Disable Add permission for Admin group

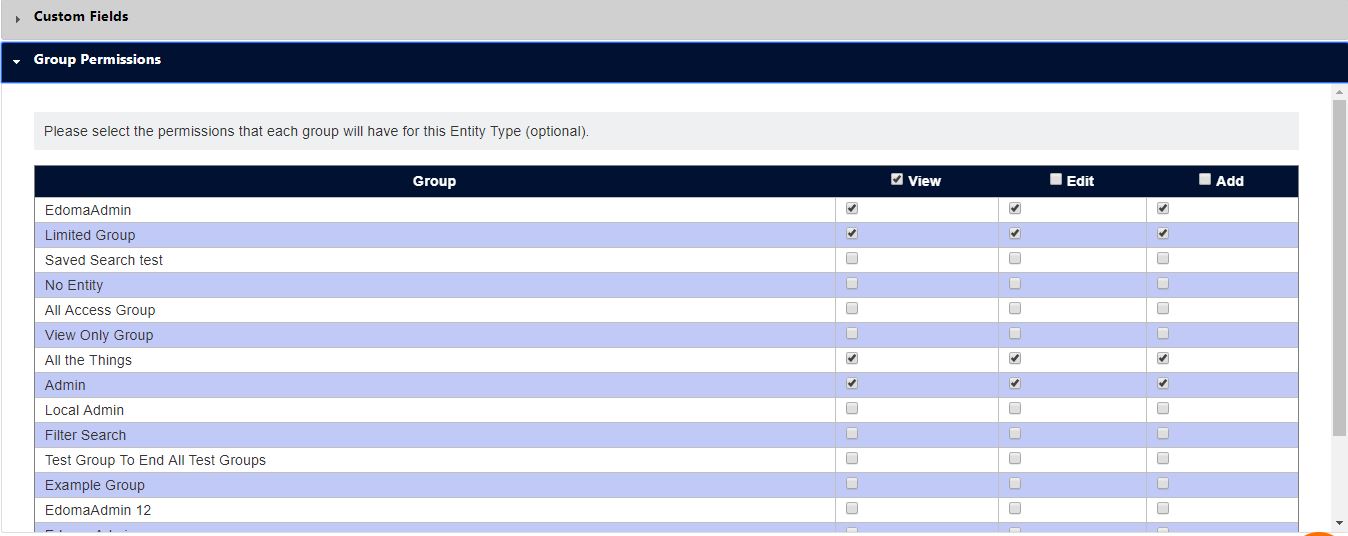(1163, 384)
